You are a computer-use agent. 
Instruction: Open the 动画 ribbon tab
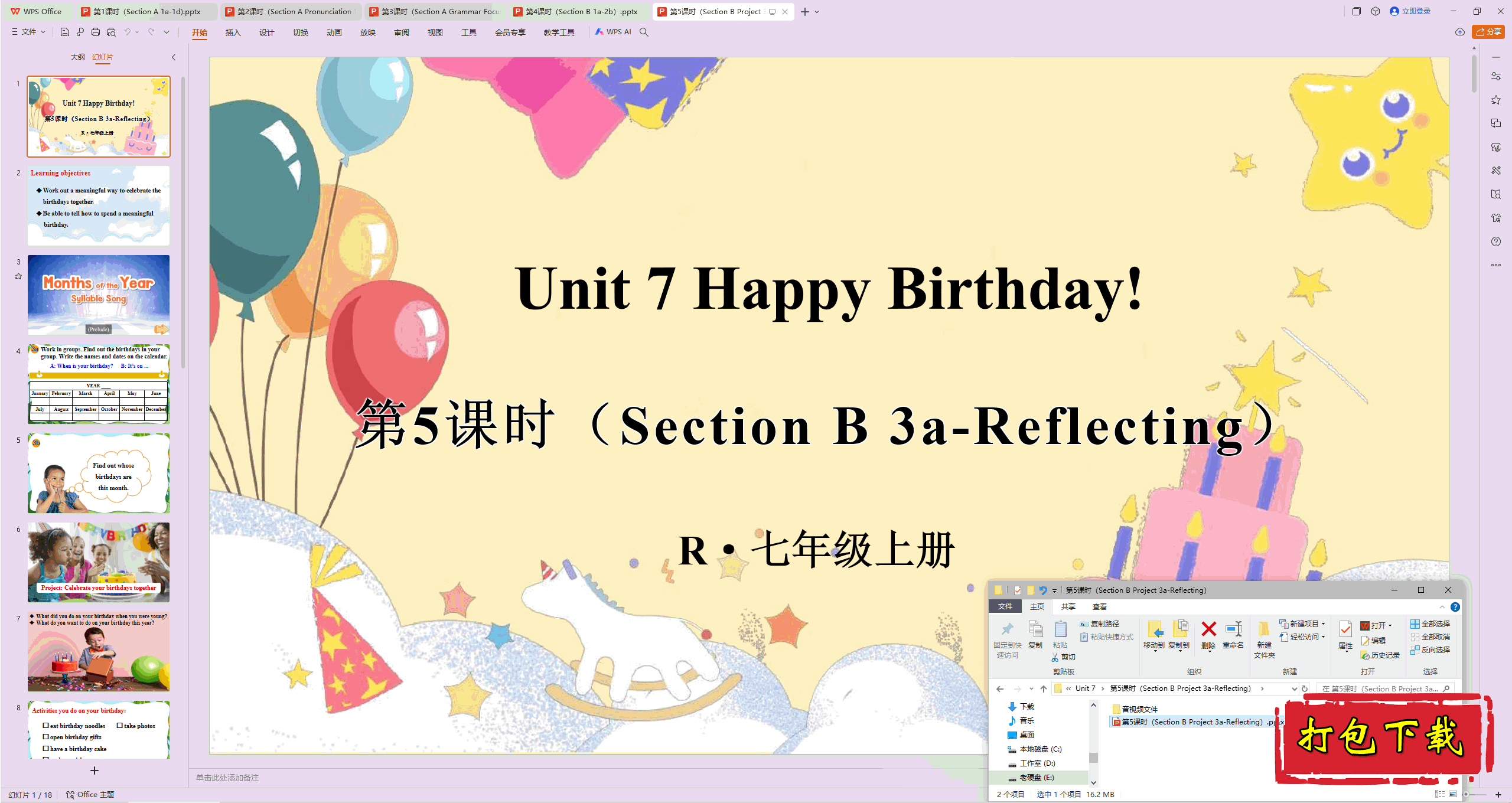tap(334, 32)
